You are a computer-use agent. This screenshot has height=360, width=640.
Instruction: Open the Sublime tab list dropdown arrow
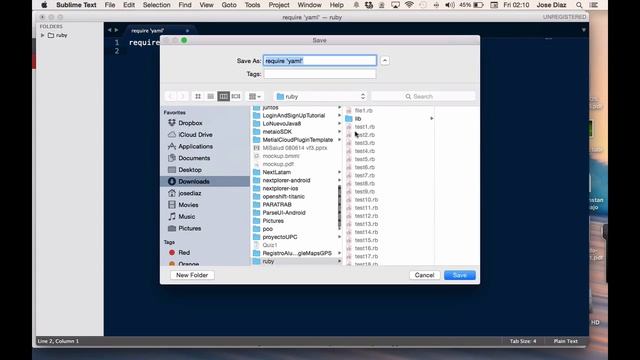(x=584, y=30)
